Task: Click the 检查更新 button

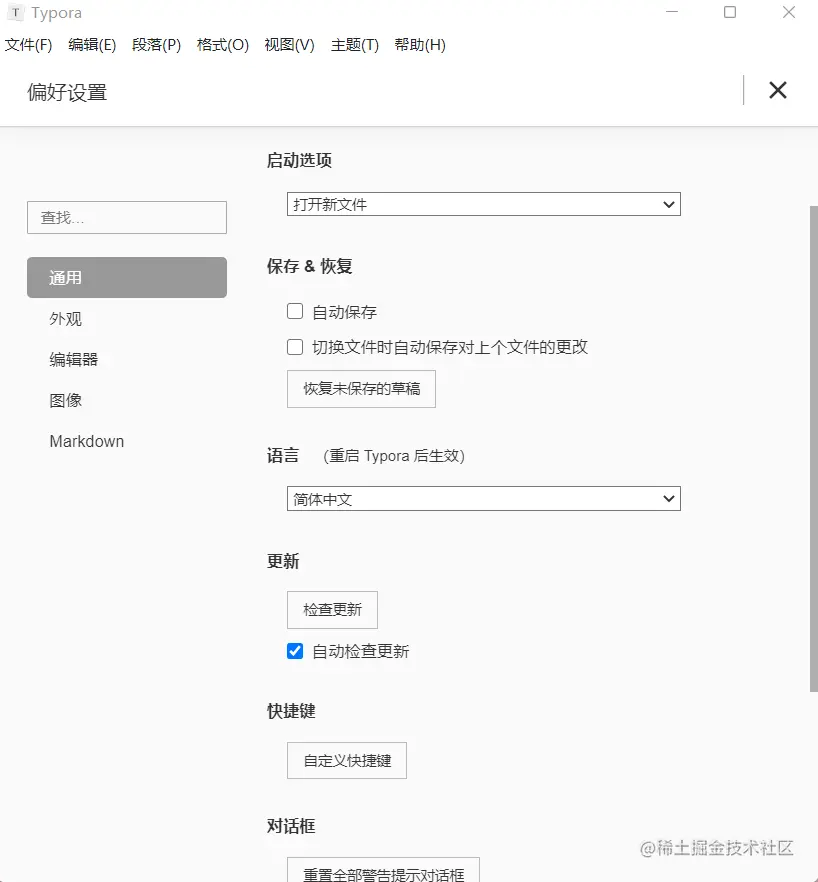Action: point(332,610)
